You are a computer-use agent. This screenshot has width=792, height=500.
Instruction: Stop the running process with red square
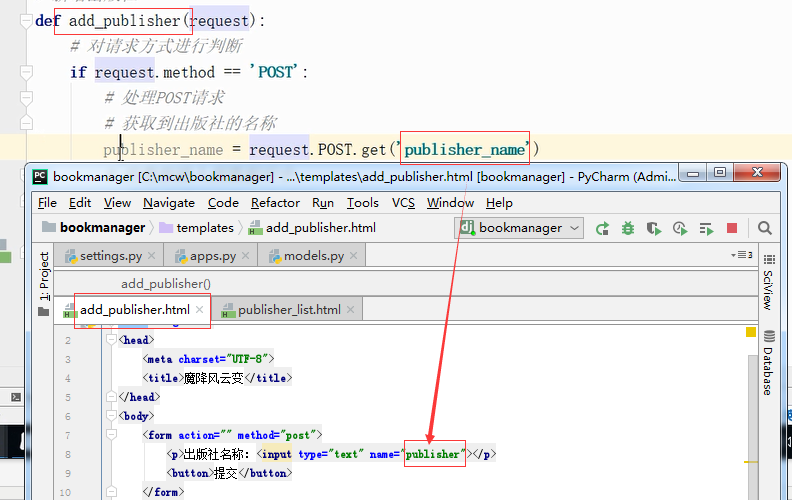click(x=732, y=229)
